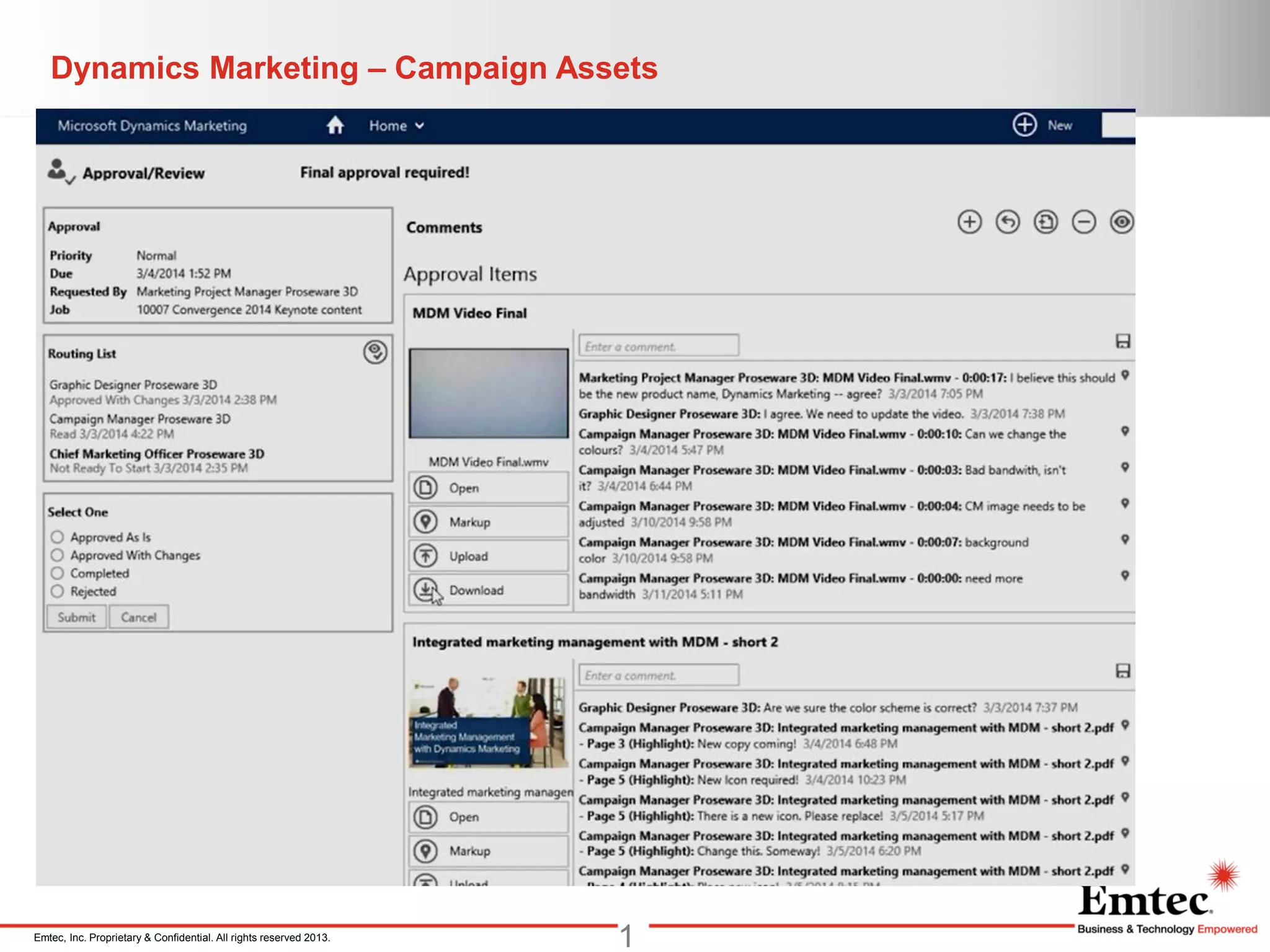Click '10007 Convergence 2014 Keynote content' job
Viewport: 1270px width, 952px height.
(x=249, y=309)
